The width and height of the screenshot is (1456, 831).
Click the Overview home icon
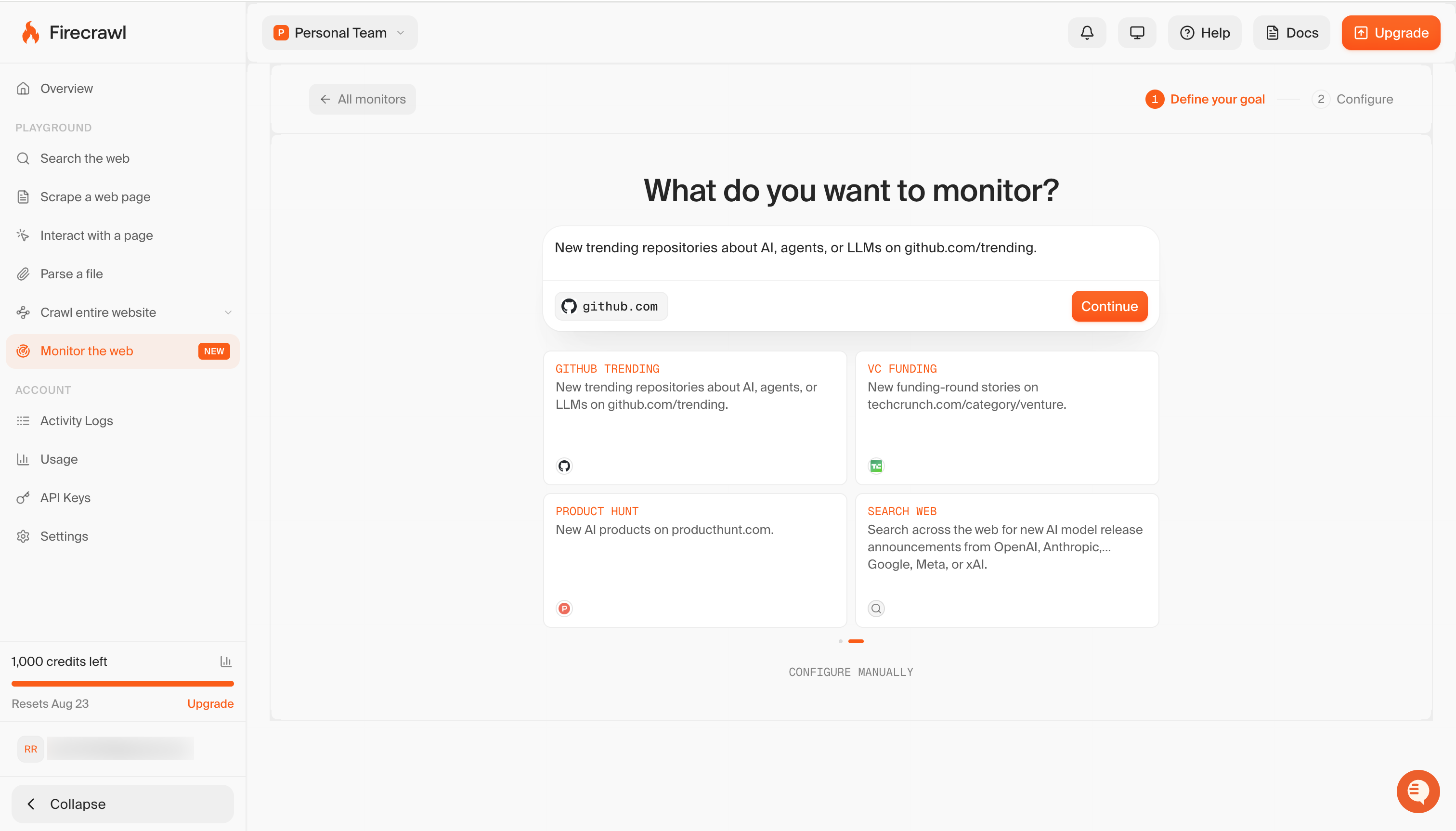tap(23, 89)
